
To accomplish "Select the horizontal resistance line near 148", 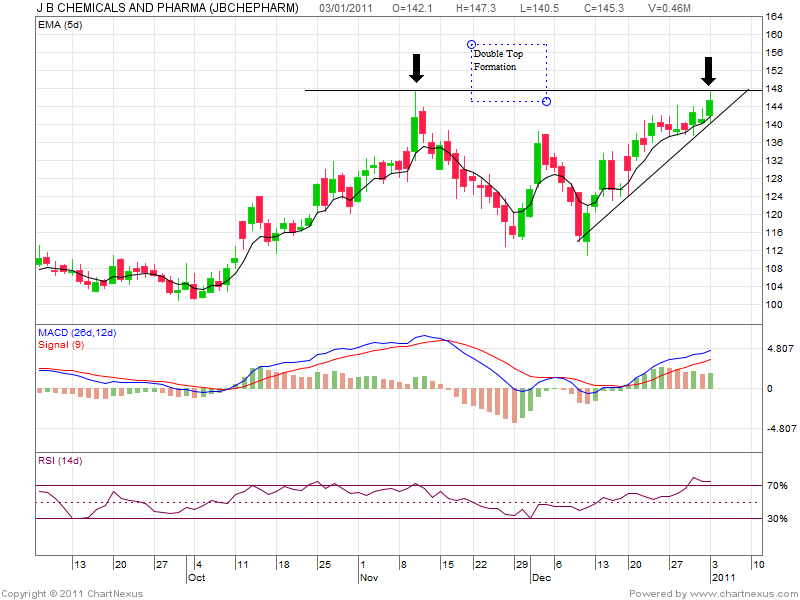I will [x=360, y=90].
